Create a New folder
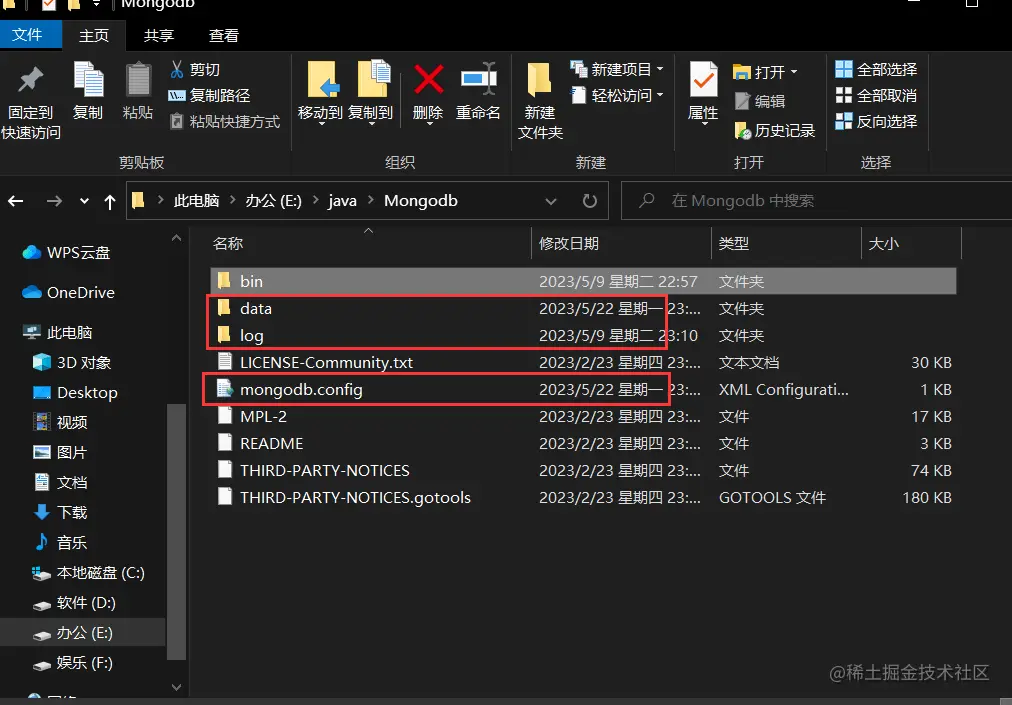Viewport: 1012px width, 705px height. (540, 101)
